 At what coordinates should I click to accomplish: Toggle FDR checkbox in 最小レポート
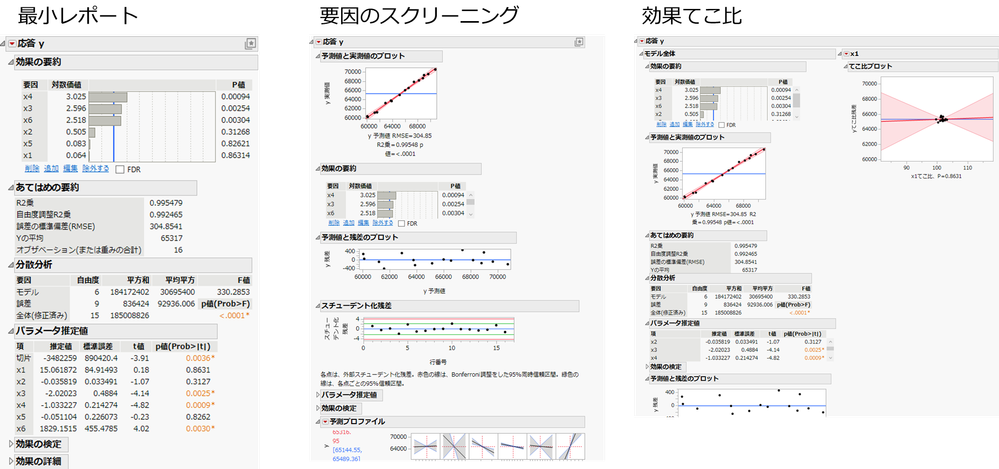[x=120, y=169]
